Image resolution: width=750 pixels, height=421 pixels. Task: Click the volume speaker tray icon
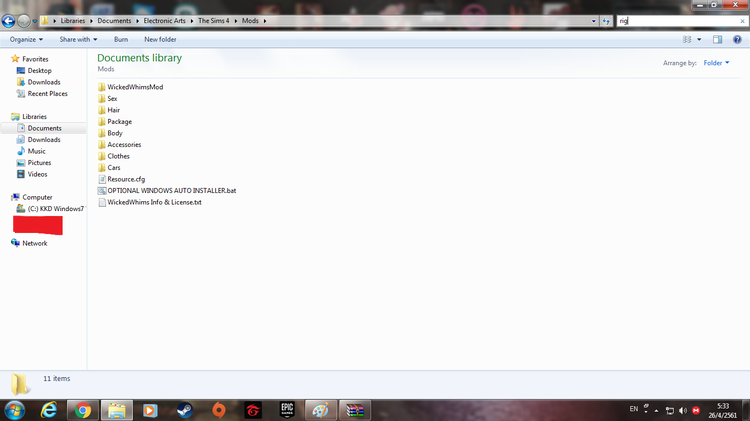coord(683,410)
